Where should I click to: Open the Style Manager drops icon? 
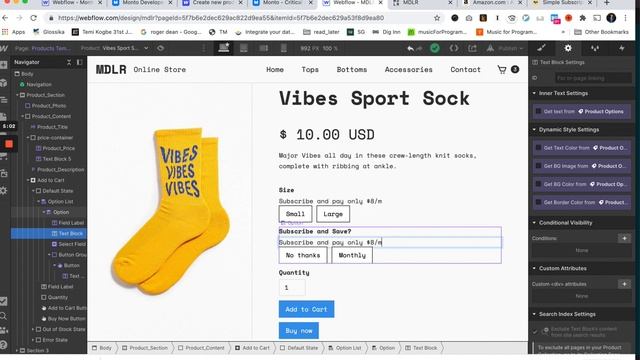pos(595,48)
